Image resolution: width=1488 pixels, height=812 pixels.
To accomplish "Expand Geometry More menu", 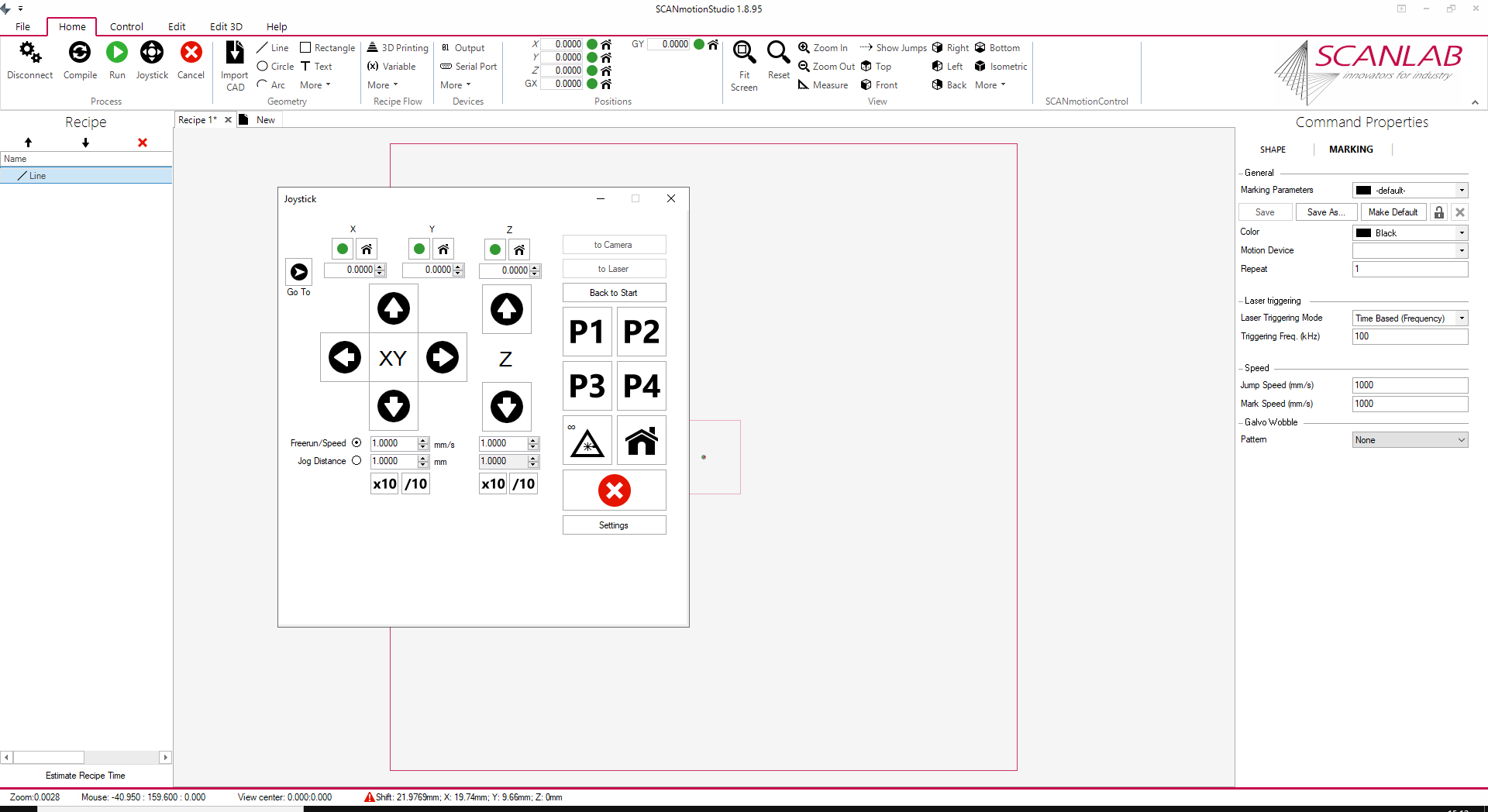I will click(x=315, y=85).
